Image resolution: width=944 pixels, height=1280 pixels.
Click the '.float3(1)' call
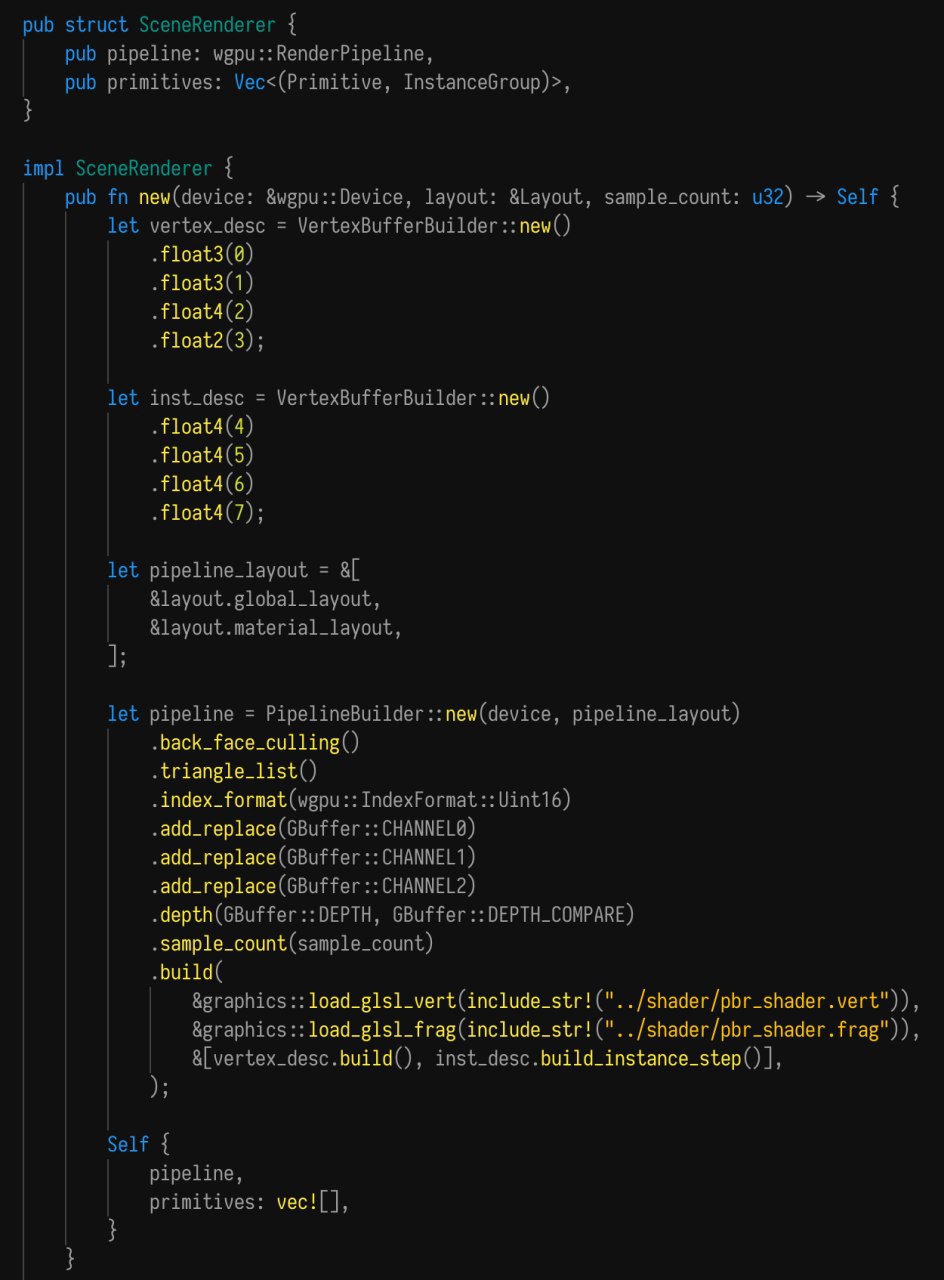pyautogui.click(x=201, y=283)
